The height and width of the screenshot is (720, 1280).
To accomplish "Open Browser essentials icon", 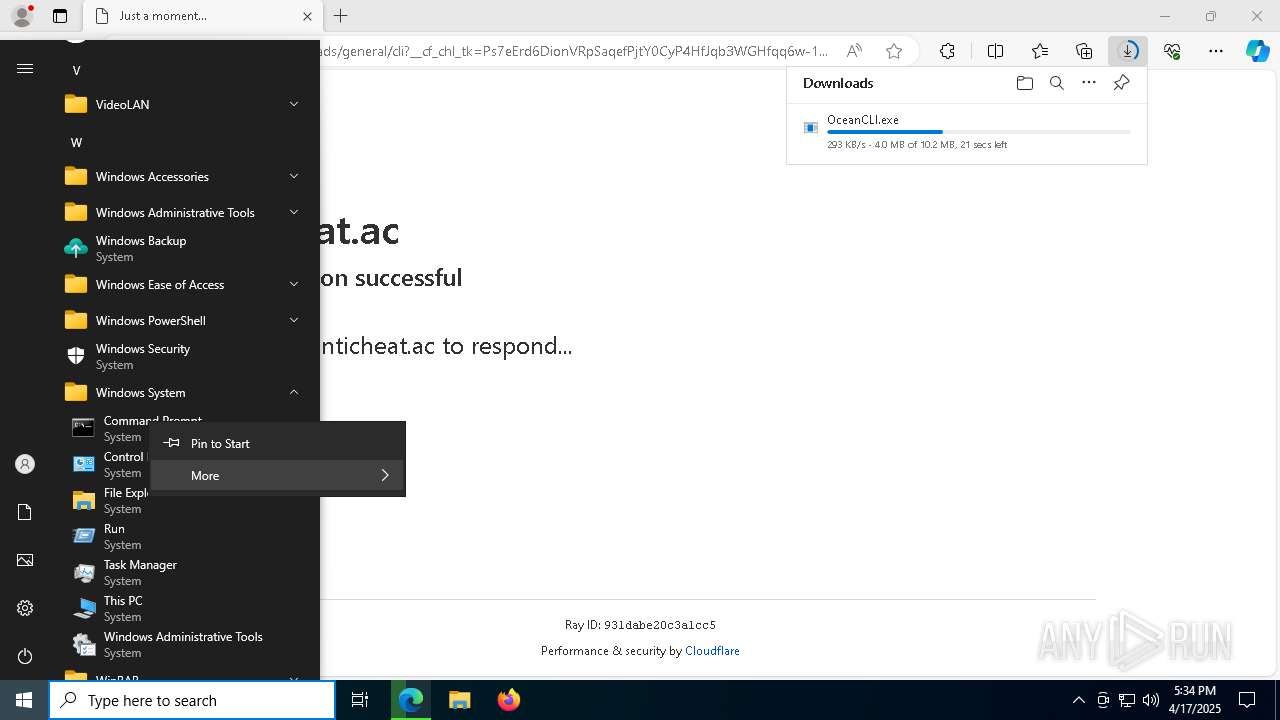I will pyautogui.click(x=1172, y=51).
